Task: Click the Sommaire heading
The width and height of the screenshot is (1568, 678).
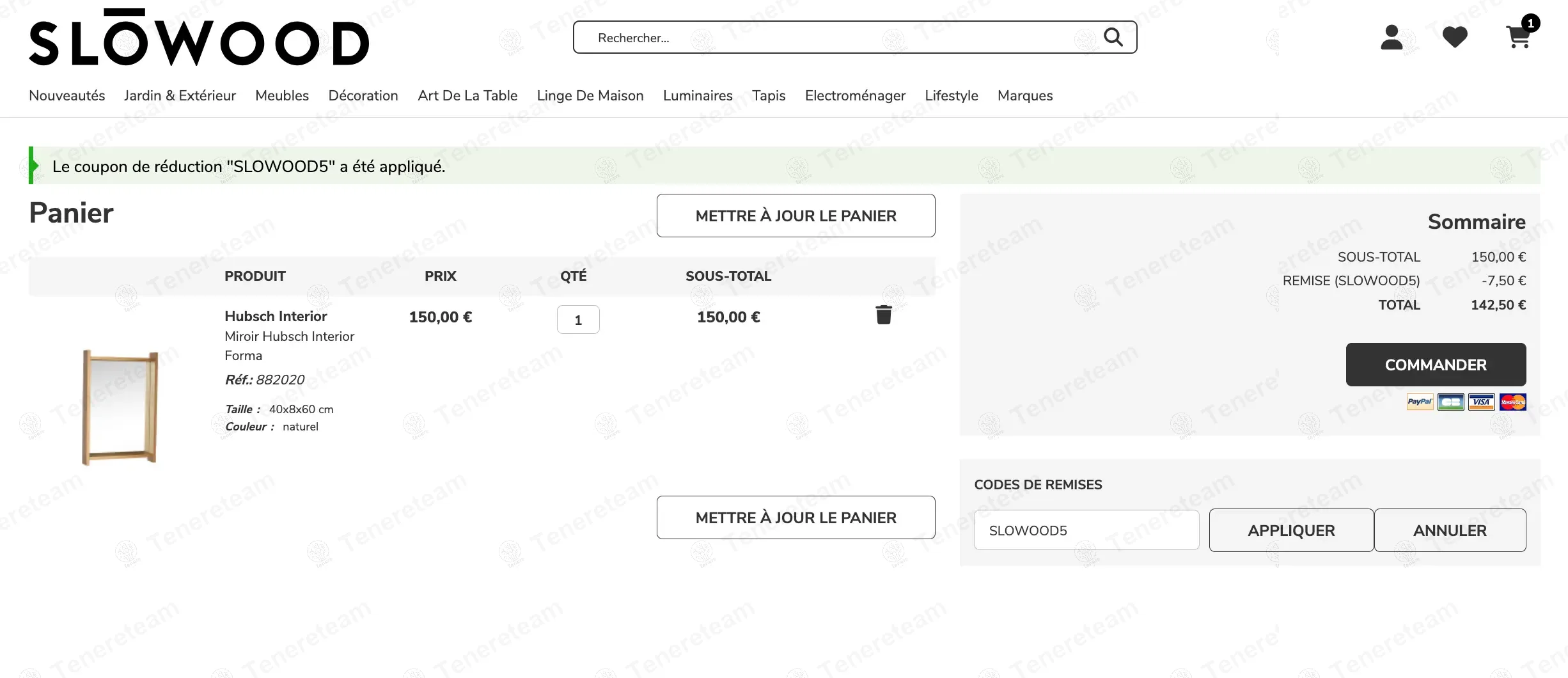Action: pyautogui.click(x=1477, y=222)
